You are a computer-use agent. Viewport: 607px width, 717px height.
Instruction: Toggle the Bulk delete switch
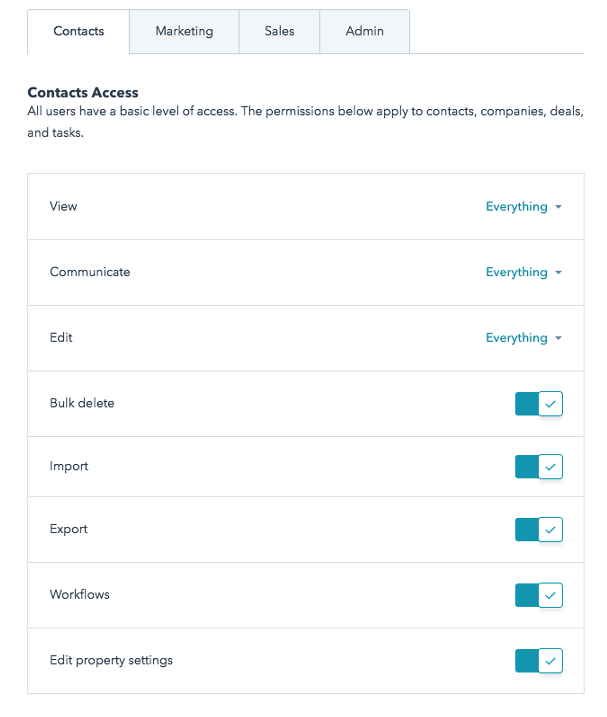[x=539, y=404]
